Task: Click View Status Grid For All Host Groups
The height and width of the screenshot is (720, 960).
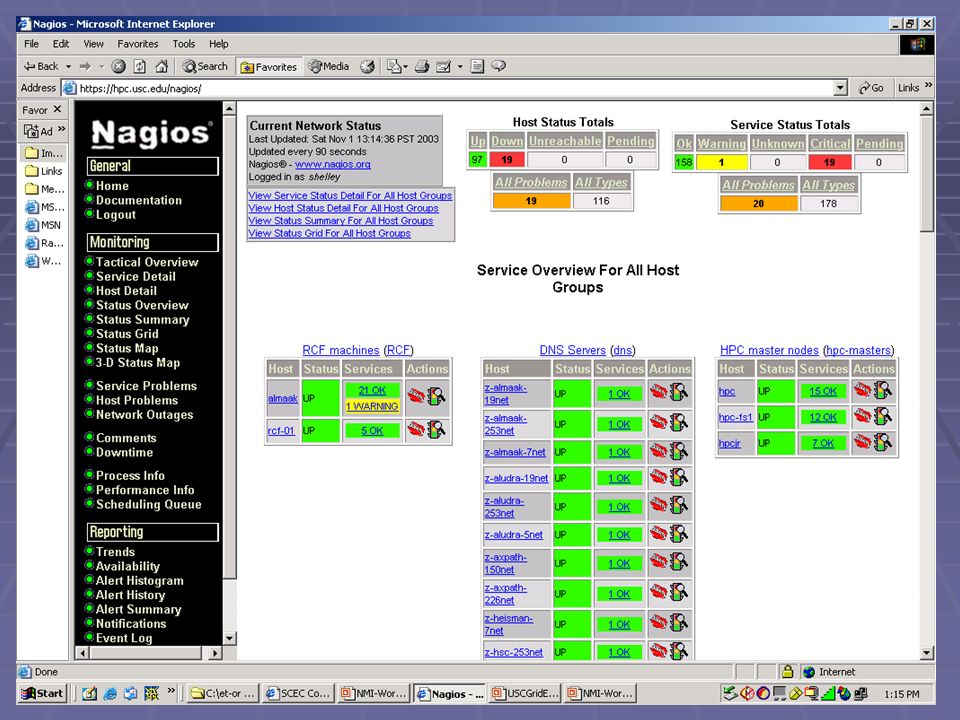Action: coord(329,233)
